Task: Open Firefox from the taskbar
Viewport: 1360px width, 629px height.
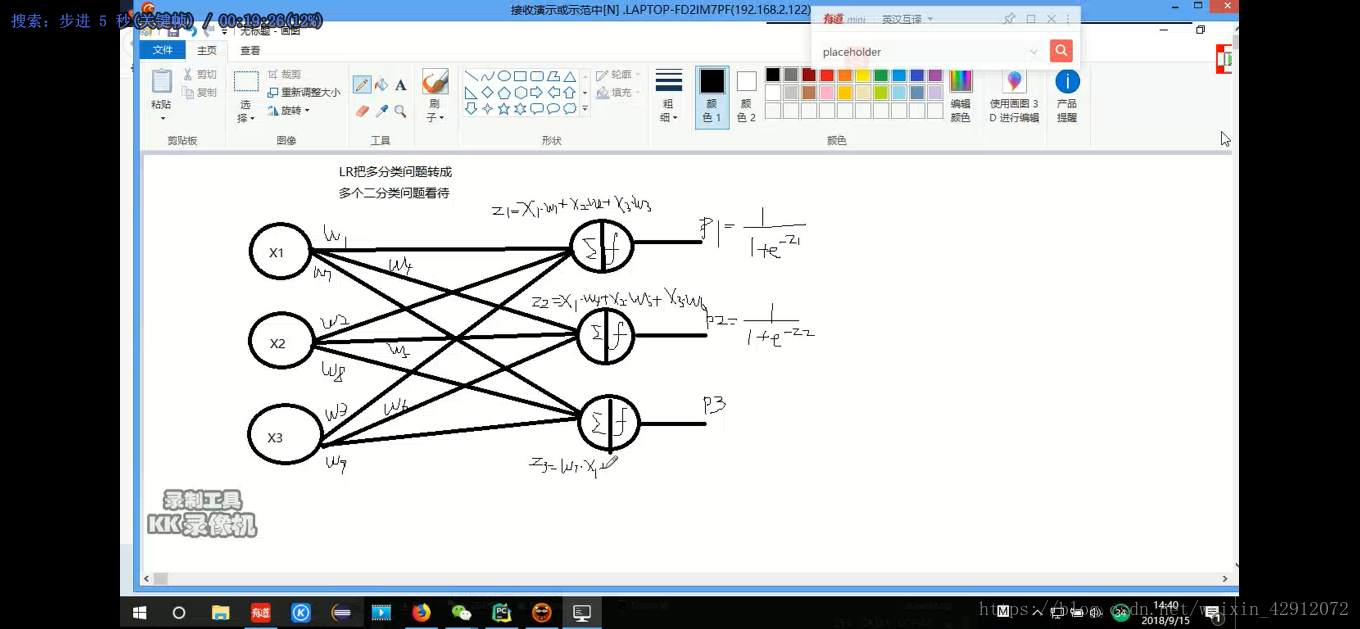Action: [x=421, y=613]
